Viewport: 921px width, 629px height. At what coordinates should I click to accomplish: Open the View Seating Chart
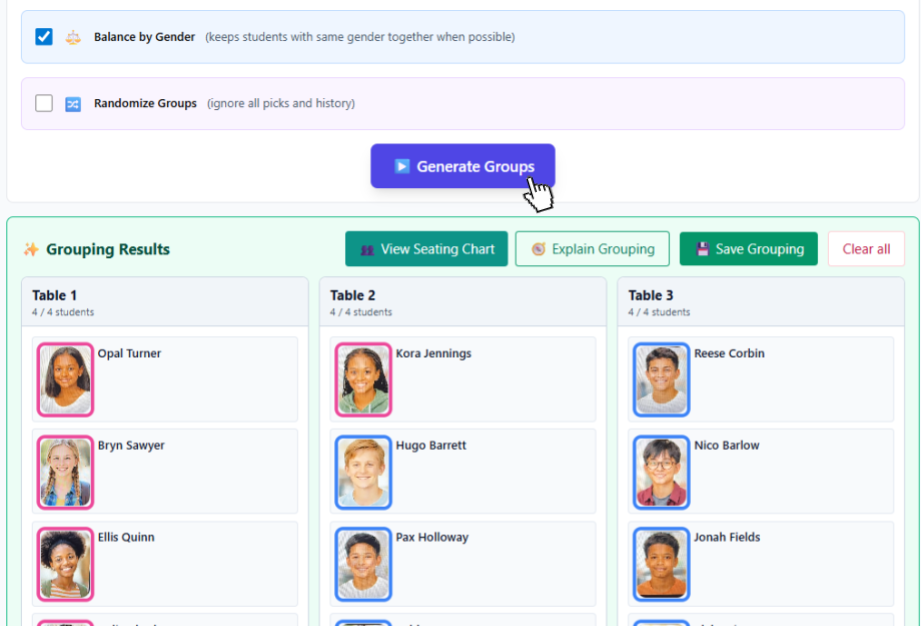426,250
